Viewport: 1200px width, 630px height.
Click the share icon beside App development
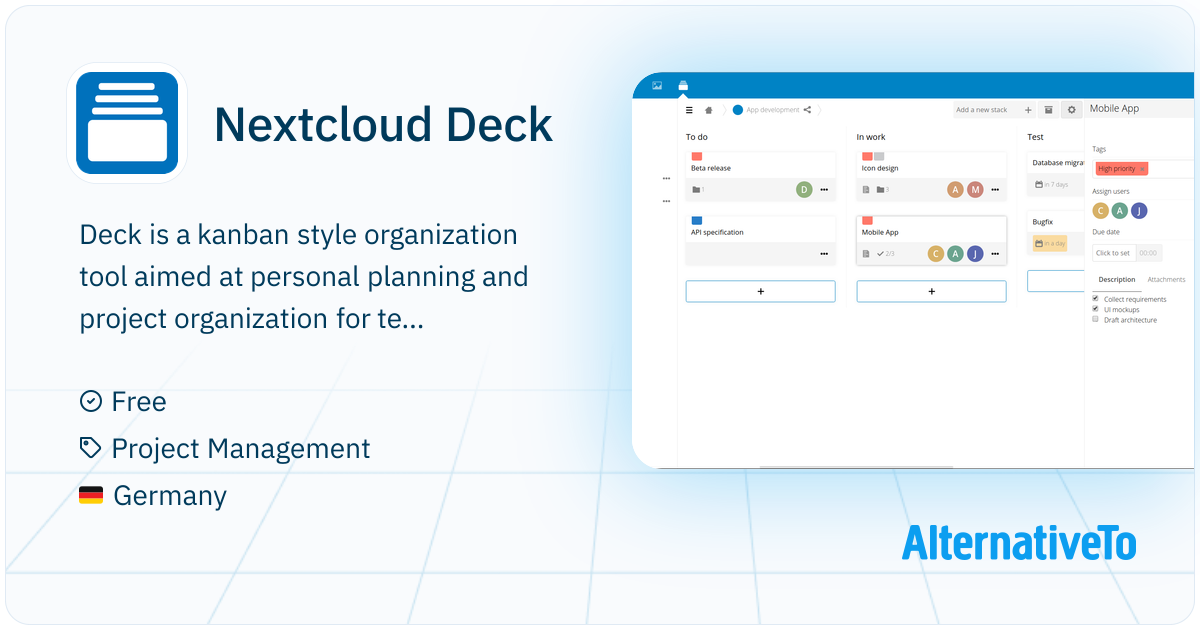pos(807,110)
